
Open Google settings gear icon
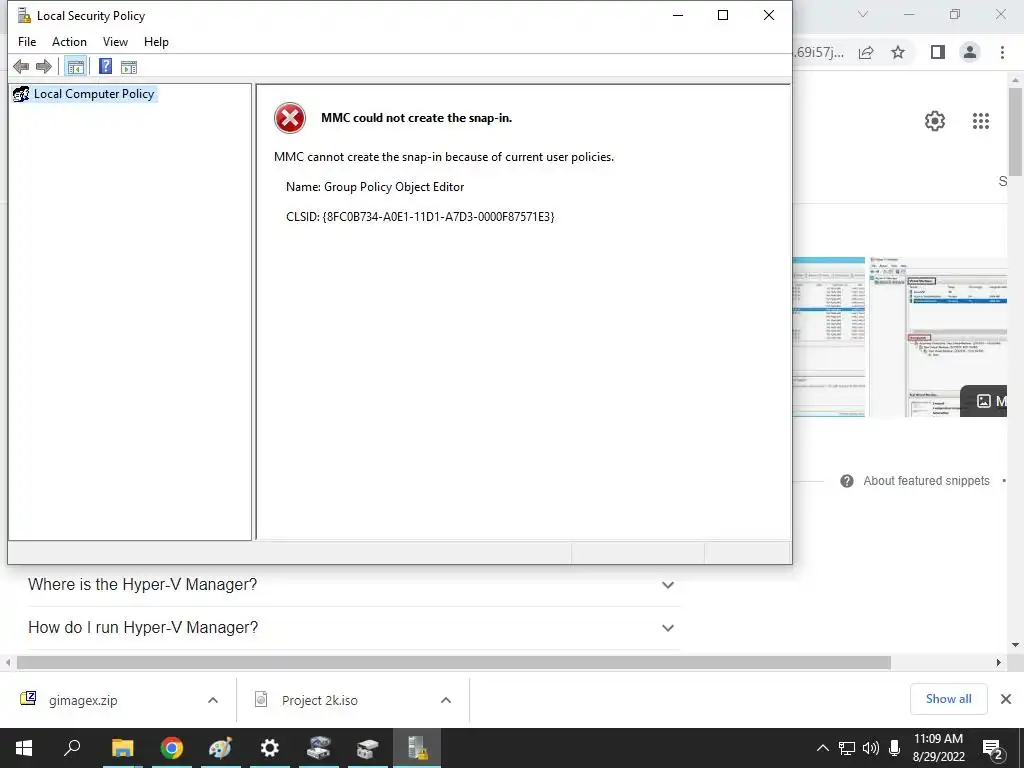[935, 121]
